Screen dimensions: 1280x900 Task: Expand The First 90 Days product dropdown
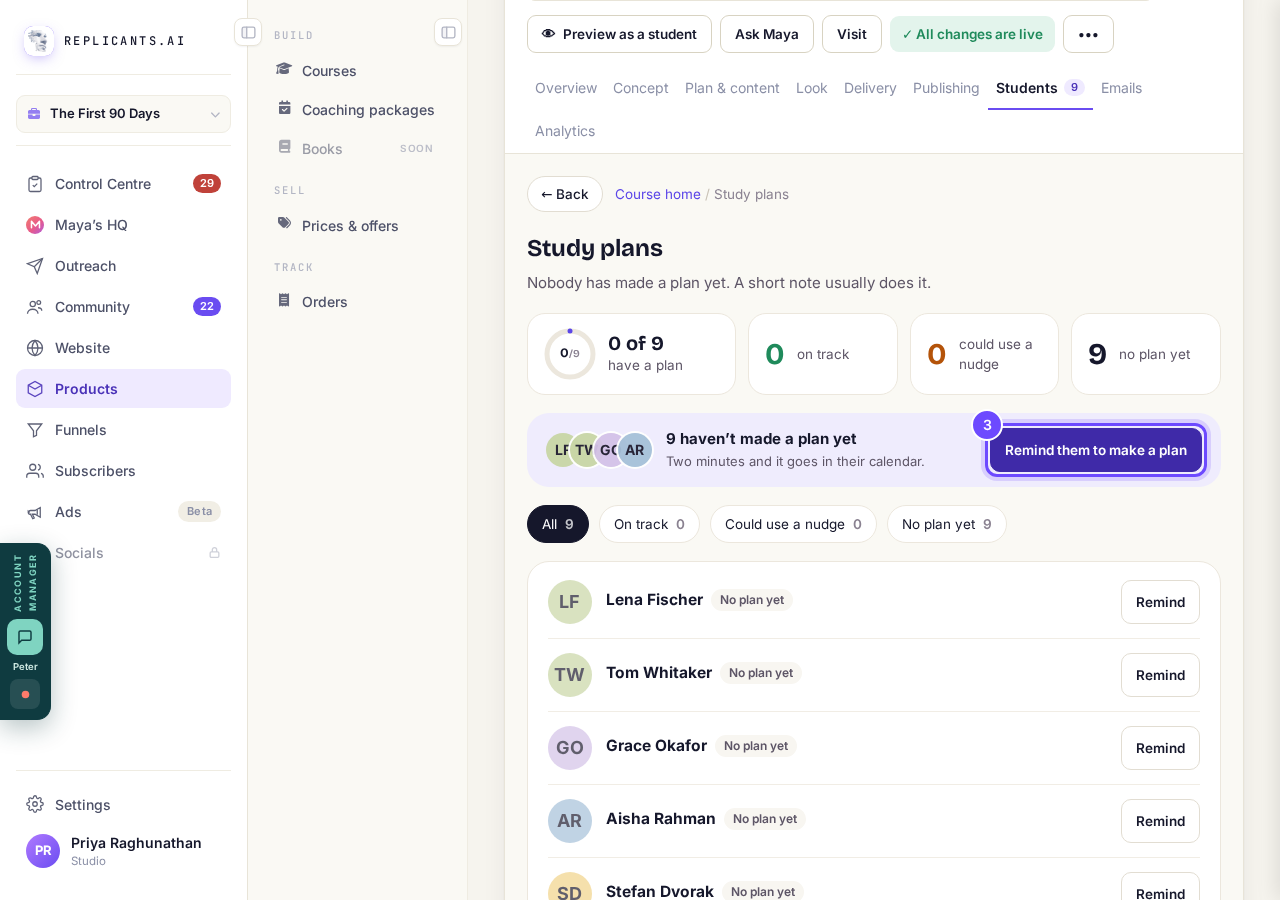tap(123, 114)
